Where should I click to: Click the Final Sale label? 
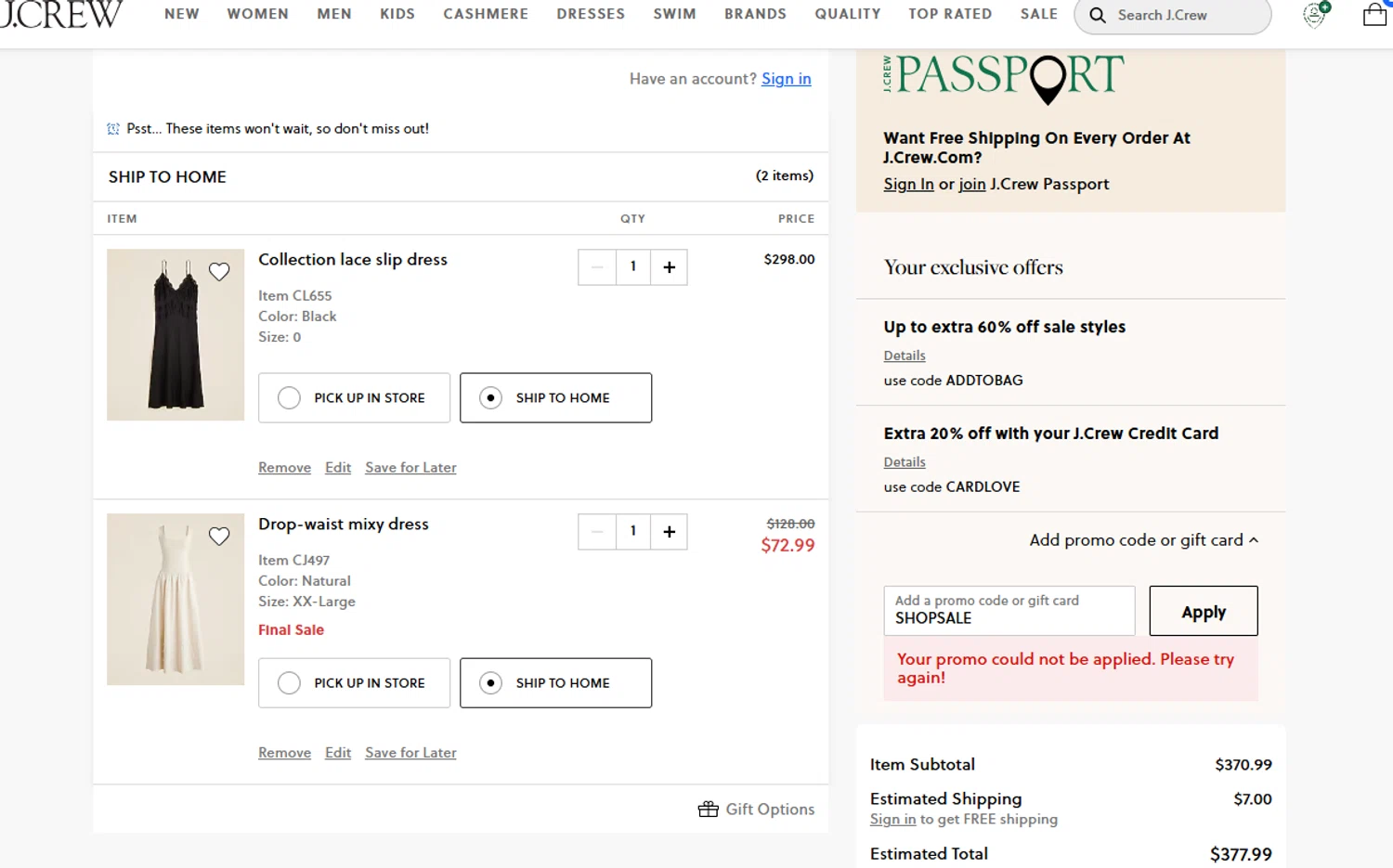tap(291, 629)
